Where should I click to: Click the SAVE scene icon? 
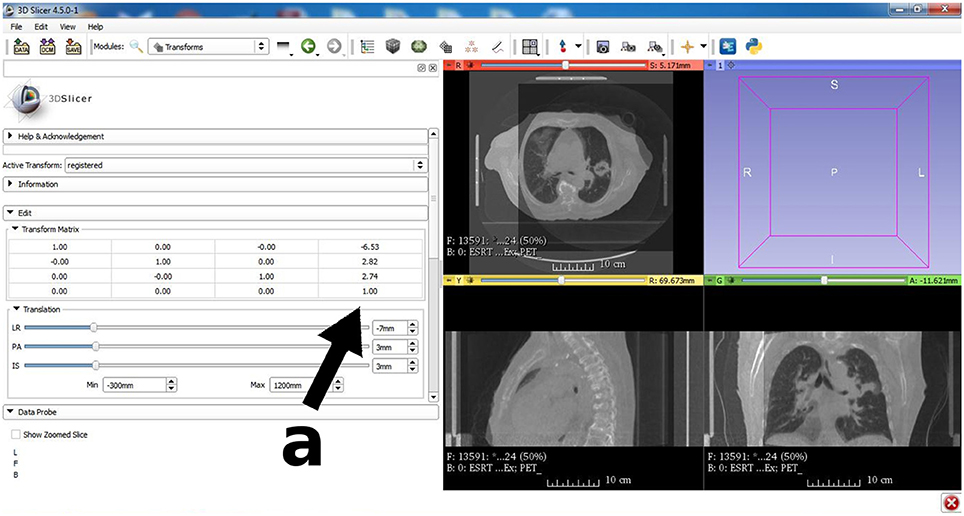[74, 47]
